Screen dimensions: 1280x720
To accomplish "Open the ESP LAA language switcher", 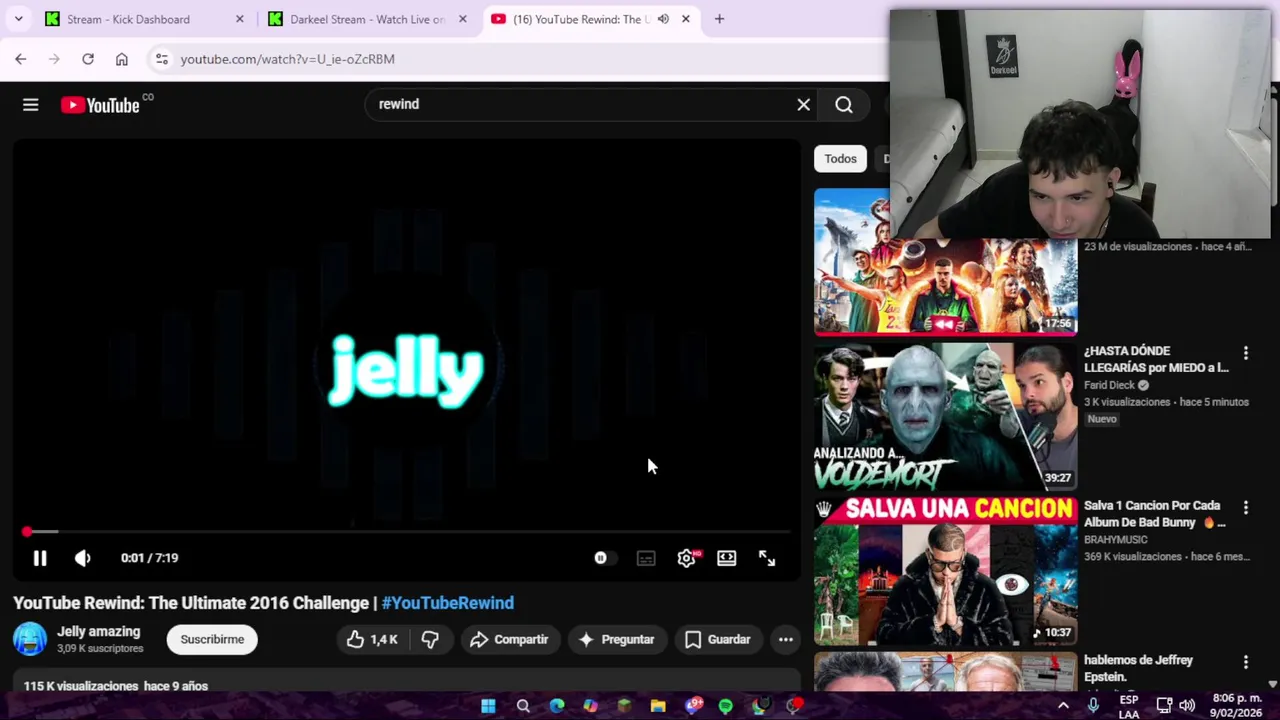I will pyautogui.click(x=1129, y=706).
